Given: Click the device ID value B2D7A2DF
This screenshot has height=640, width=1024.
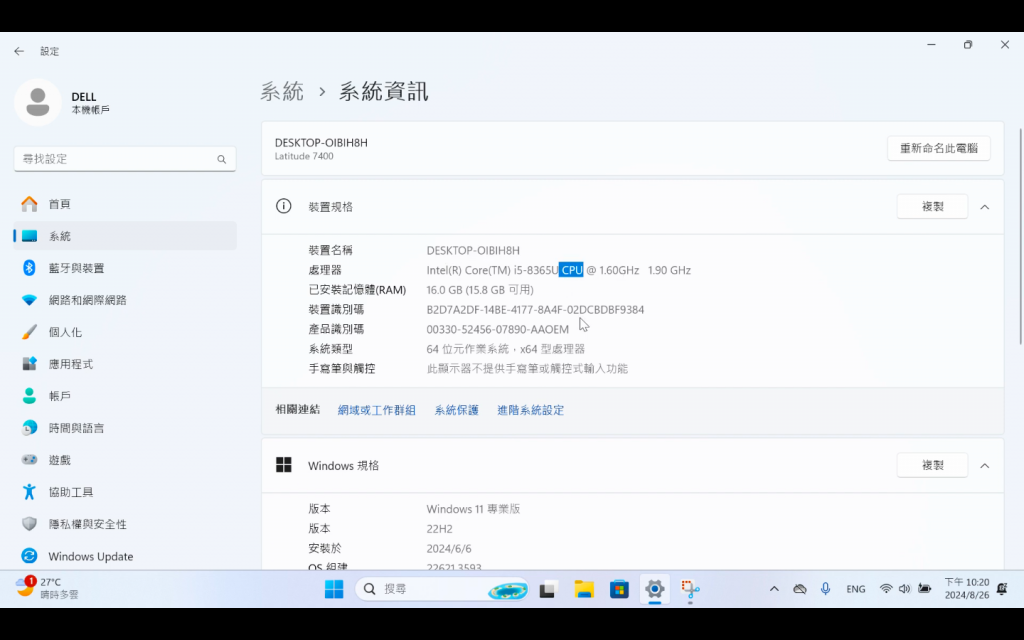Looking at the screenshot, I should 535,310.
